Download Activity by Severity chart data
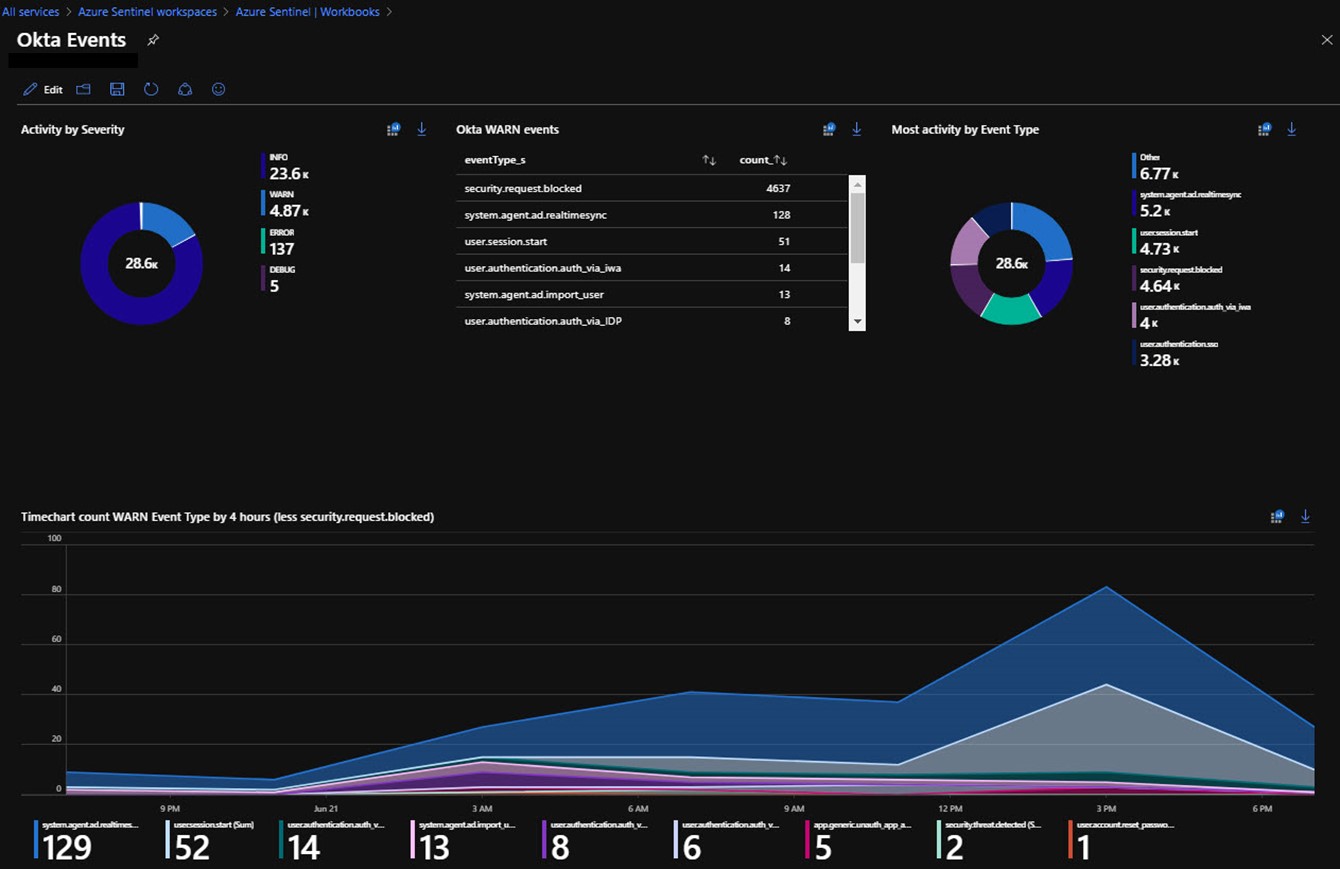Viewport: 1340px width, 869px height. [x=422, y=129]
